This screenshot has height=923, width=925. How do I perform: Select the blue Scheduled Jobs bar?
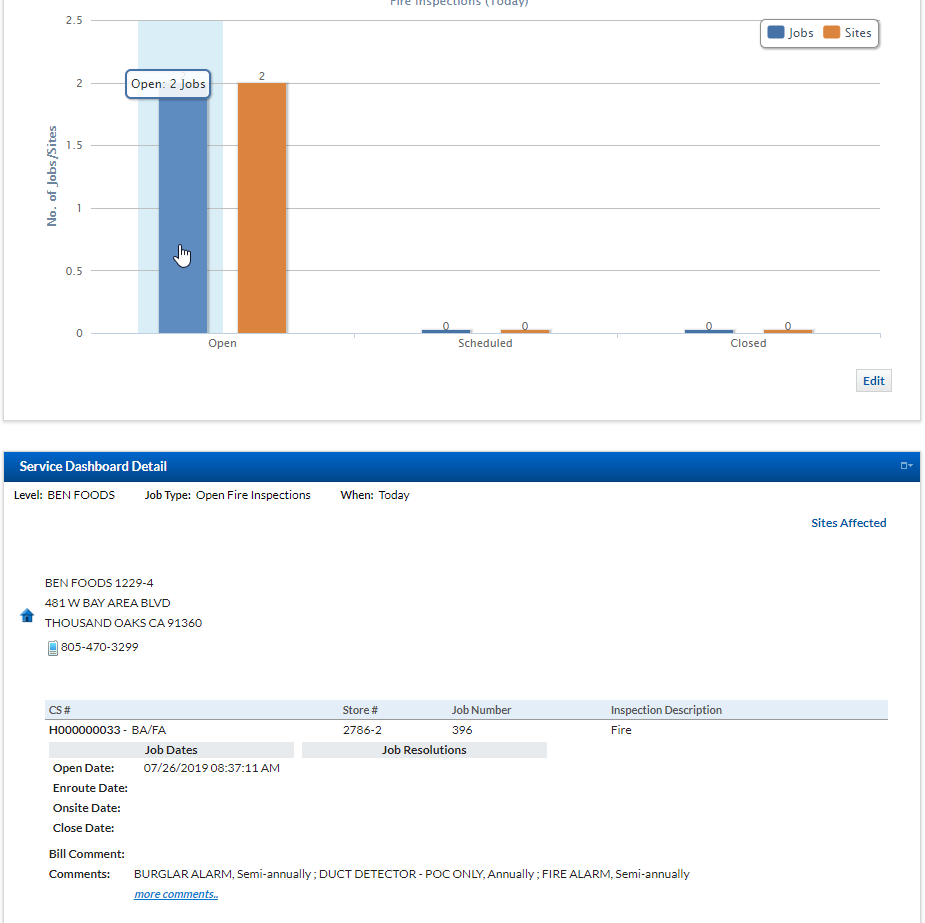(x=446, y=331)
